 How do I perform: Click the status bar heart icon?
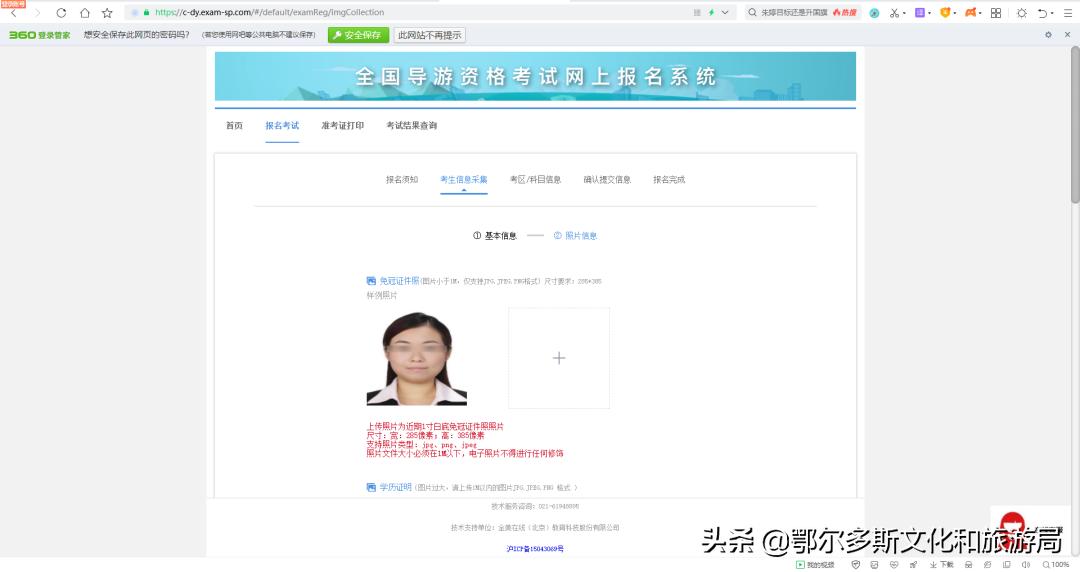[x=894, y=564]
